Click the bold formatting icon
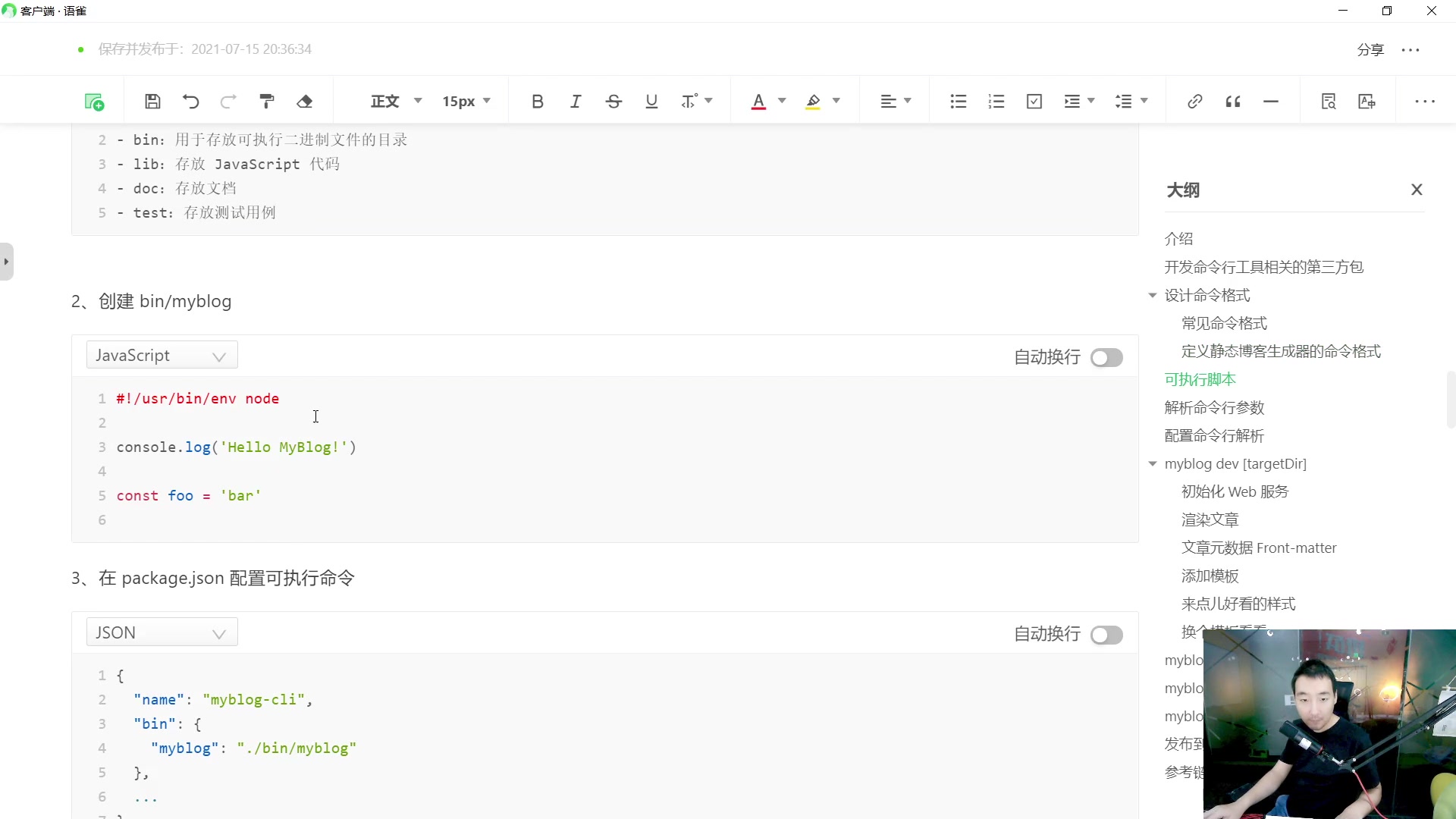This screenshot has width=1456, height=819. click(536, 101)
